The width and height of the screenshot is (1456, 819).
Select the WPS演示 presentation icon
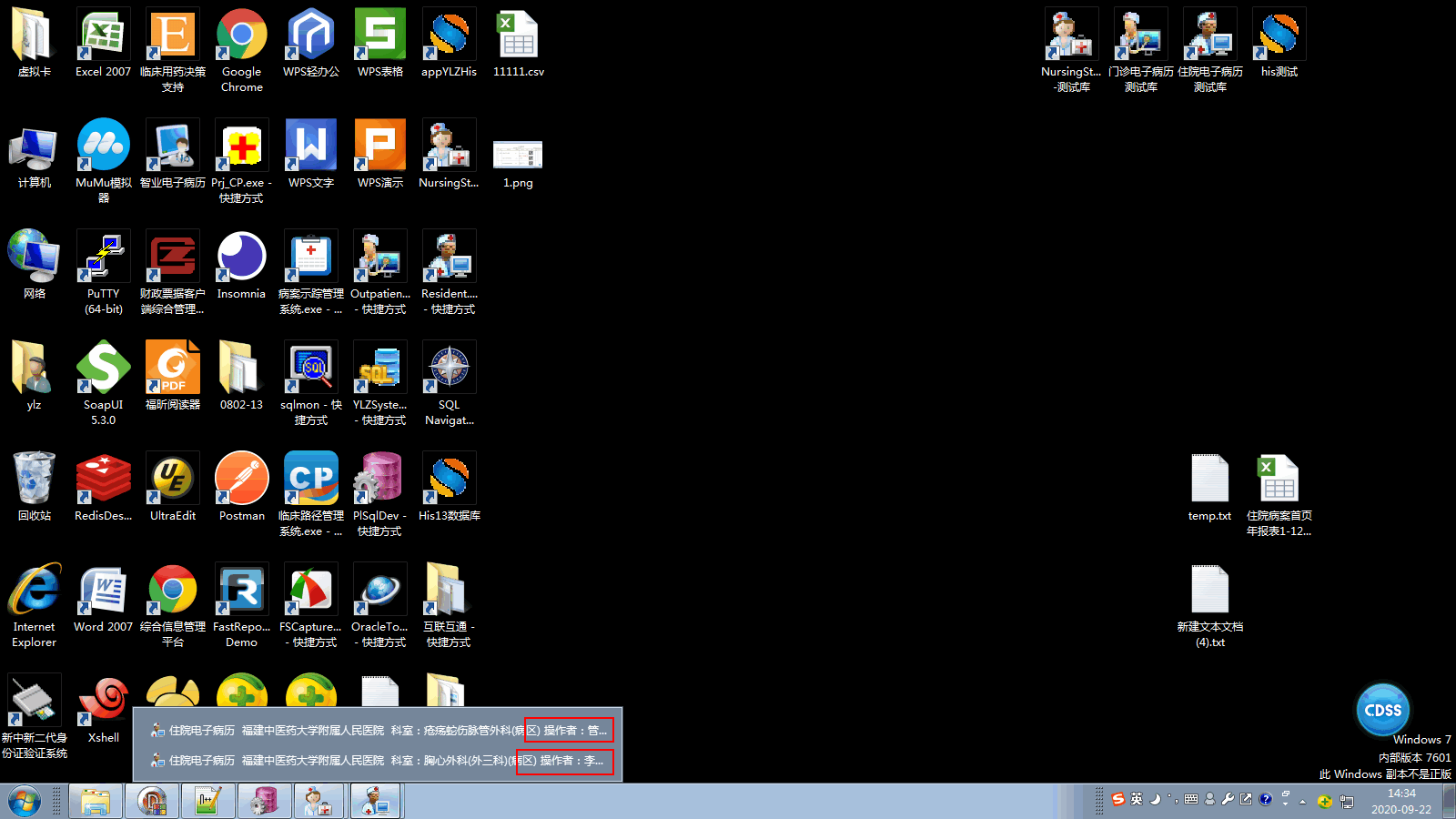pyautogui.click(x=380, y=155)
